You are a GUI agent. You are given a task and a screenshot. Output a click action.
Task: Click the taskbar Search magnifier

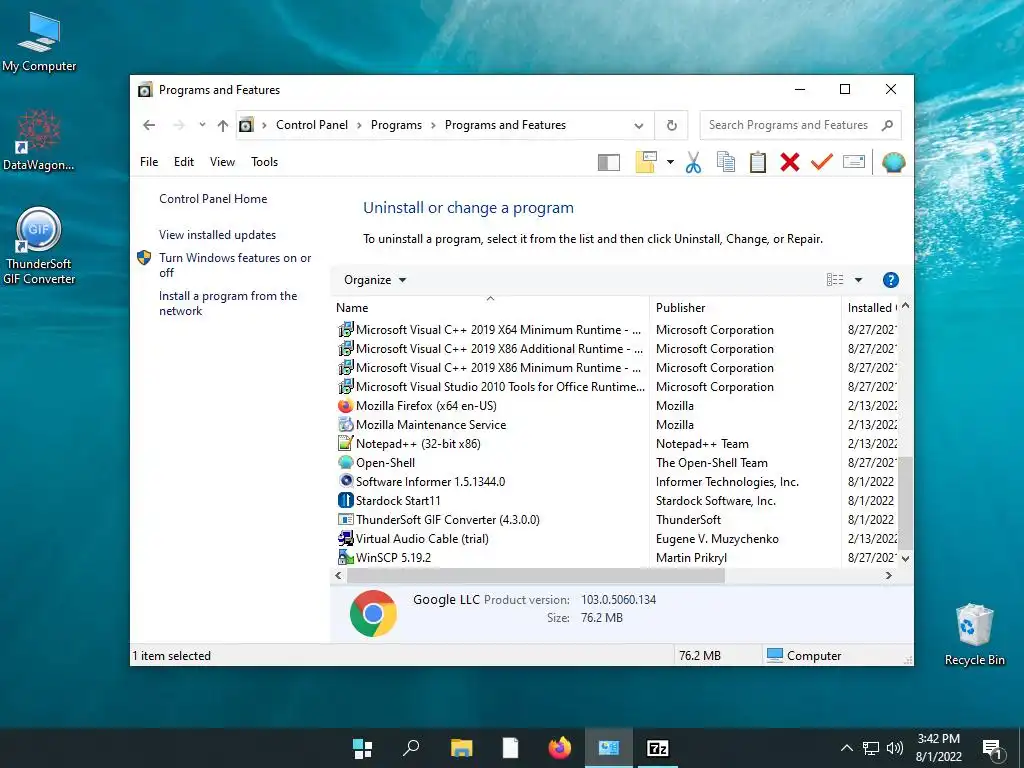pyautogui.click(x=411, y=748)
